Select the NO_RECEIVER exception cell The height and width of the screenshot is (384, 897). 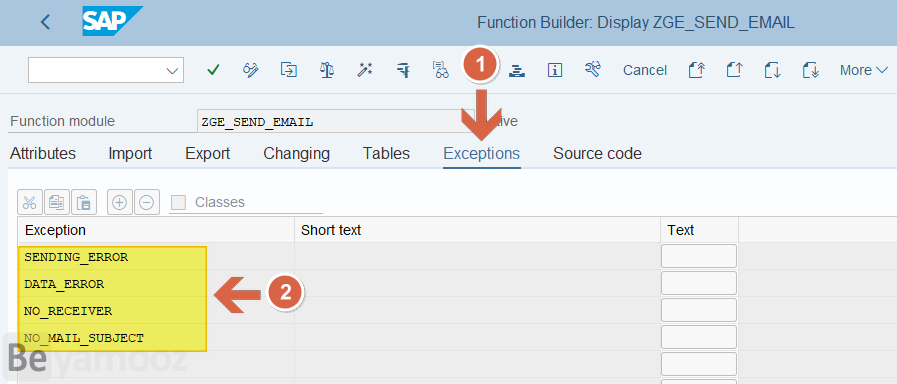pyautogui.click(x=156, y=310)
